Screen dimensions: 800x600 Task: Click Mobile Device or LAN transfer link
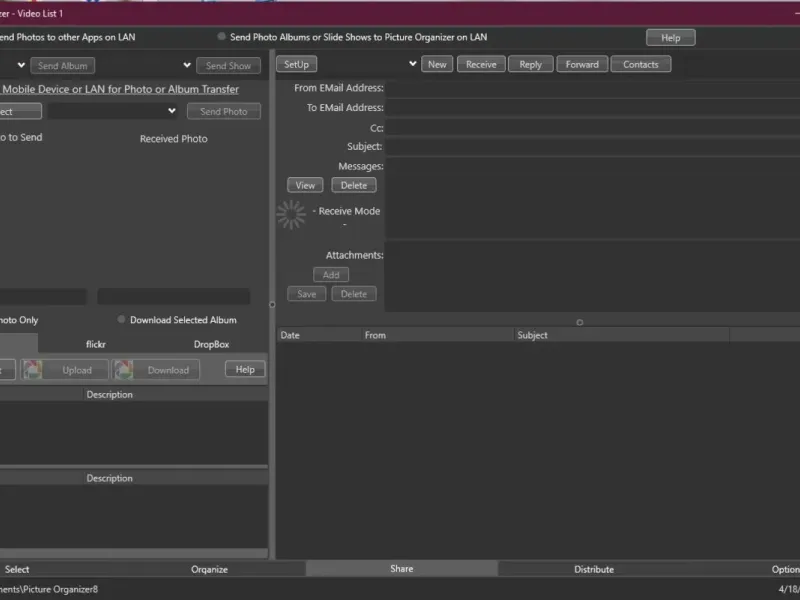[x=120, y=89]
